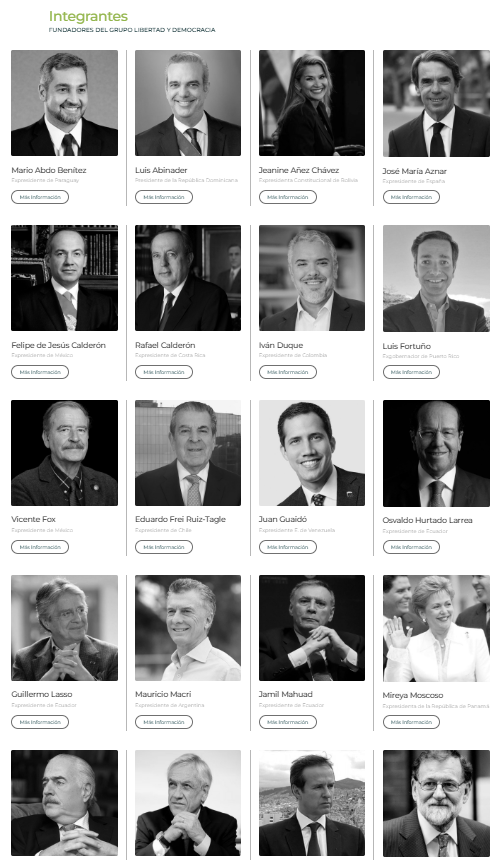
Task: Open Más información under Luis Abinader
Action: point(164,197)
